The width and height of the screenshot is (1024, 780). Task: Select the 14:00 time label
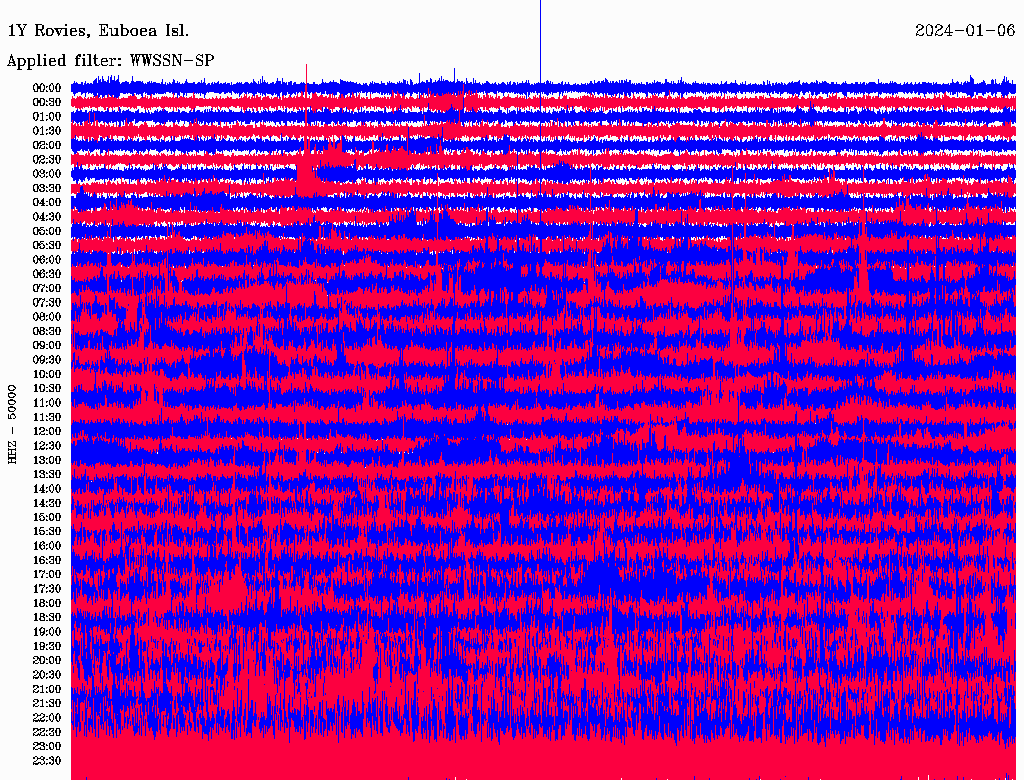47,489
